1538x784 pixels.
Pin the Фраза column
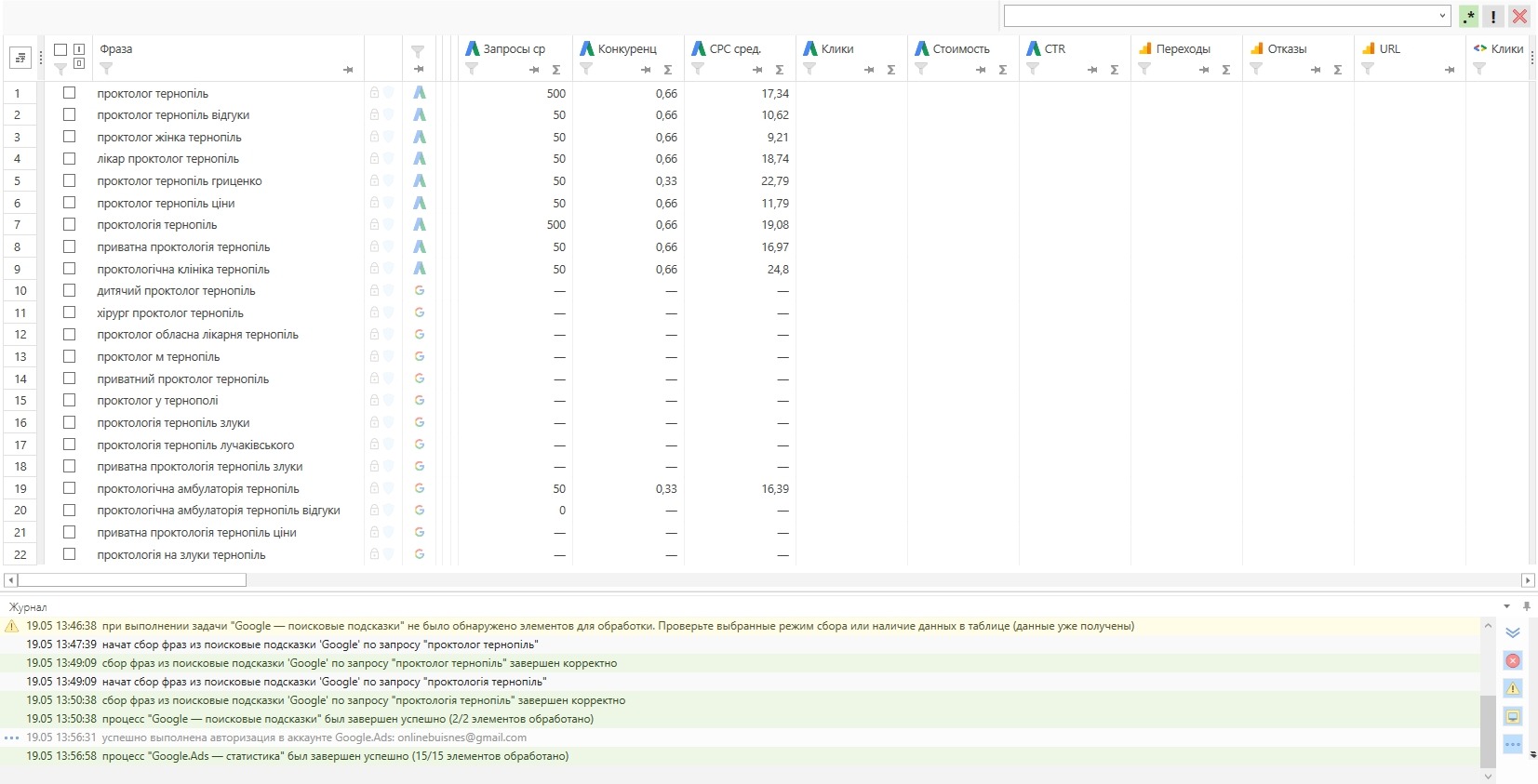tap(348, 70)
